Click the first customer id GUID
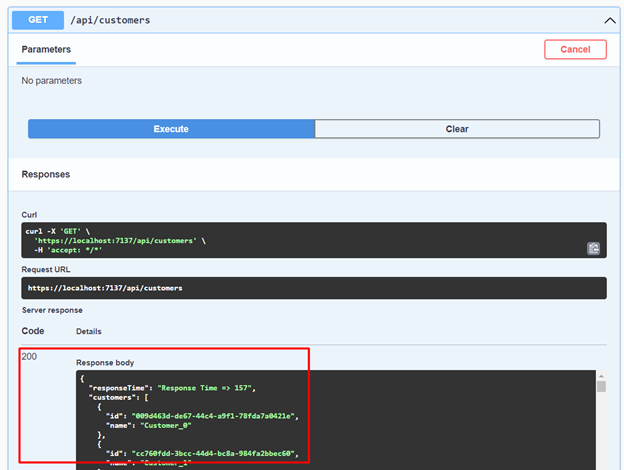624x470 pixels. (x=215, y=414)
